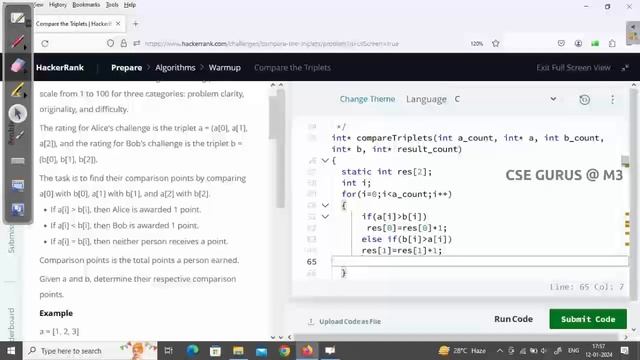This screenshot has width=640, height=360.
Task: Click empty line 65 in code editor
Action: [480, 262]
